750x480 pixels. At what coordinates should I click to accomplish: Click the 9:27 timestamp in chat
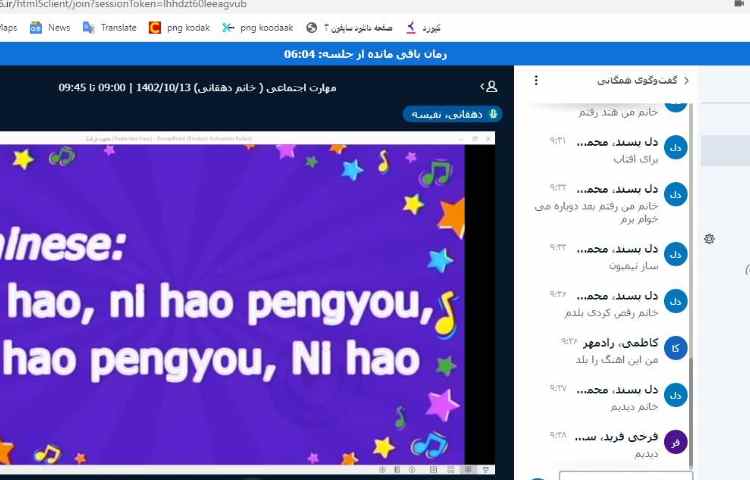click(x=558, y=388)
